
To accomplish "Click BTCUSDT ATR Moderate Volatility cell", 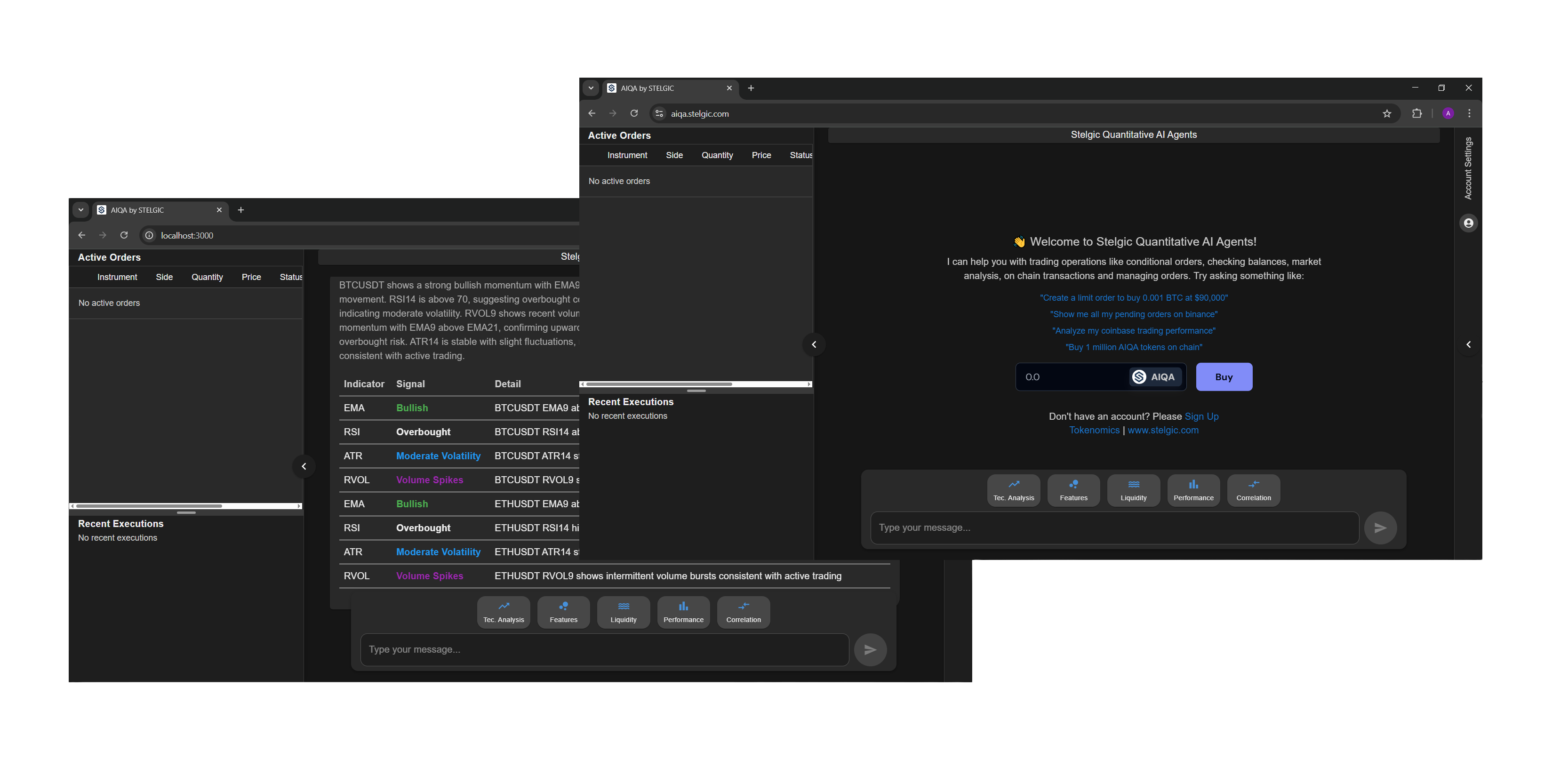I will [x=438, y=456].
